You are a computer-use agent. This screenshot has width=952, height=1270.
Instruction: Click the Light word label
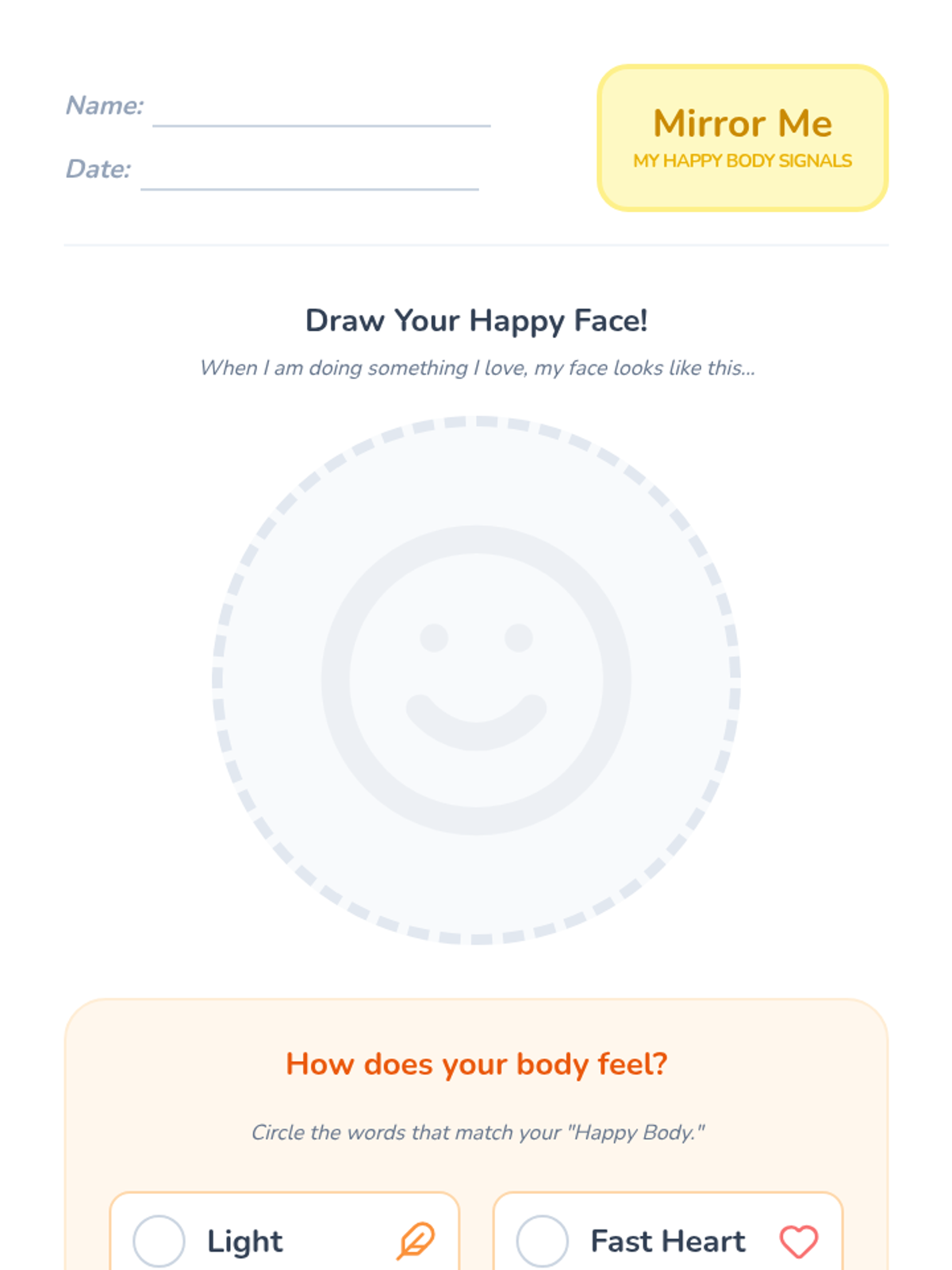[244, 1241]
